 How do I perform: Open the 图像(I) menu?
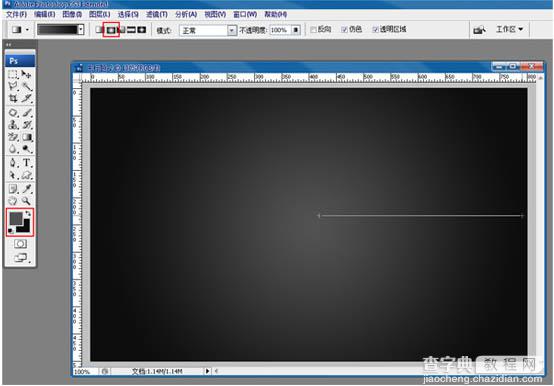[x=72, y=14]
